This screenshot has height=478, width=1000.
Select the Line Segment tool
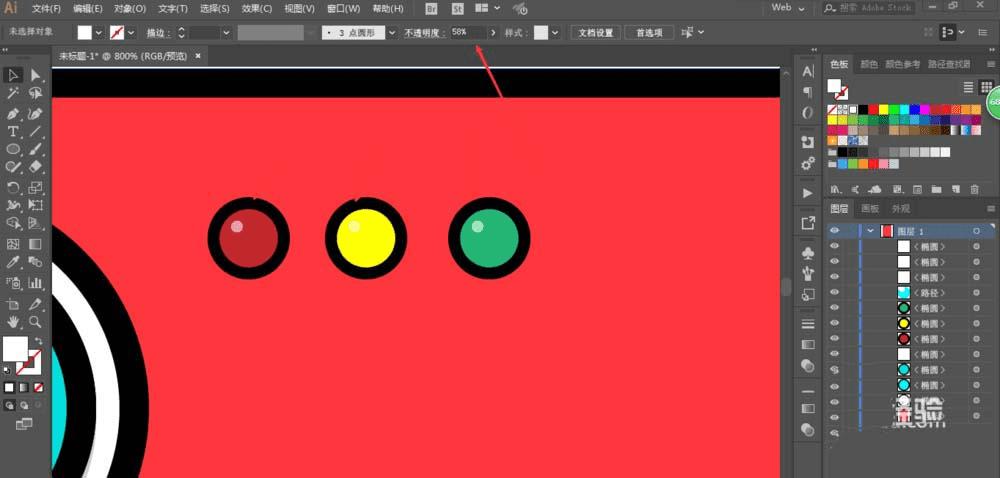coord(35,132)
